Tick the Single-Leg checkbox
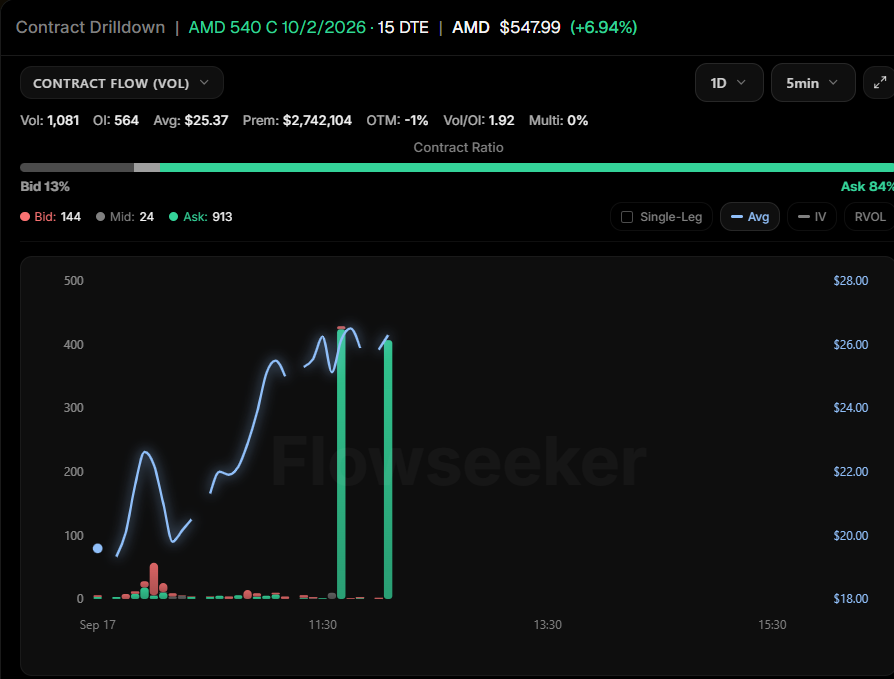The image size is (894, 679). (627, 217)
